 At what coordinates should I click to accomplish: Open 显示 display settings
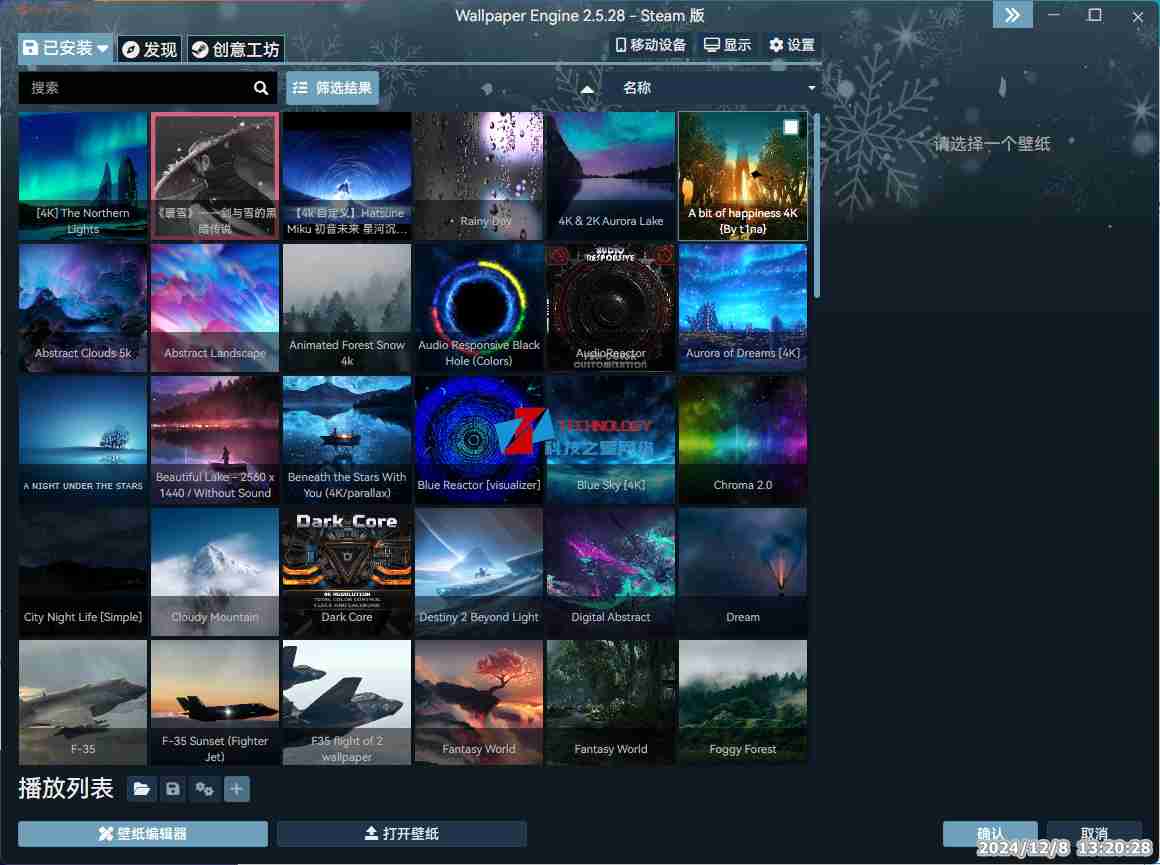tap(727, 45)
